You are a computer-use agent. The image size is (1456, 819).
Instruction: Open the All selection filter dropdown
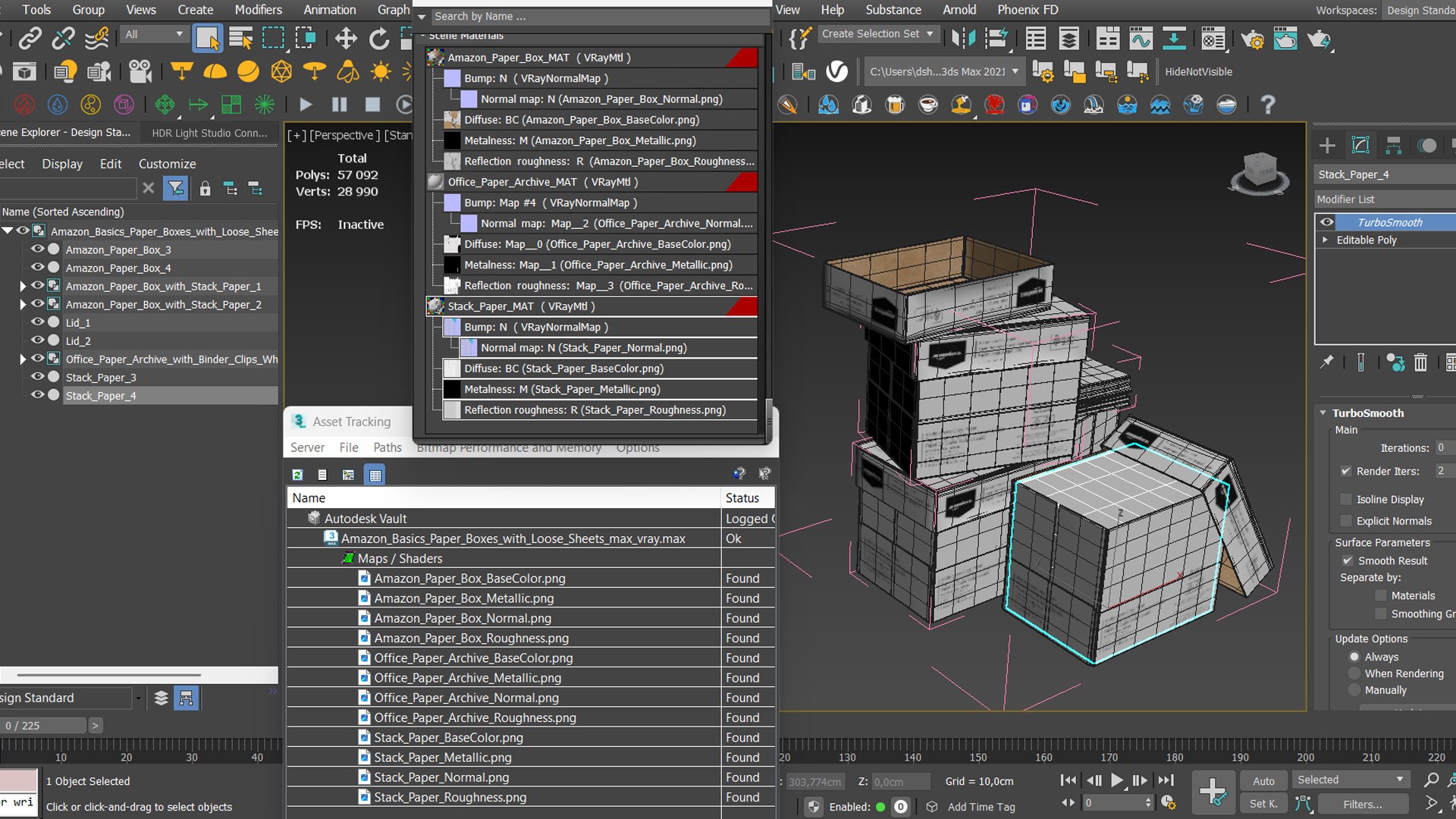[x=154, y=34]
